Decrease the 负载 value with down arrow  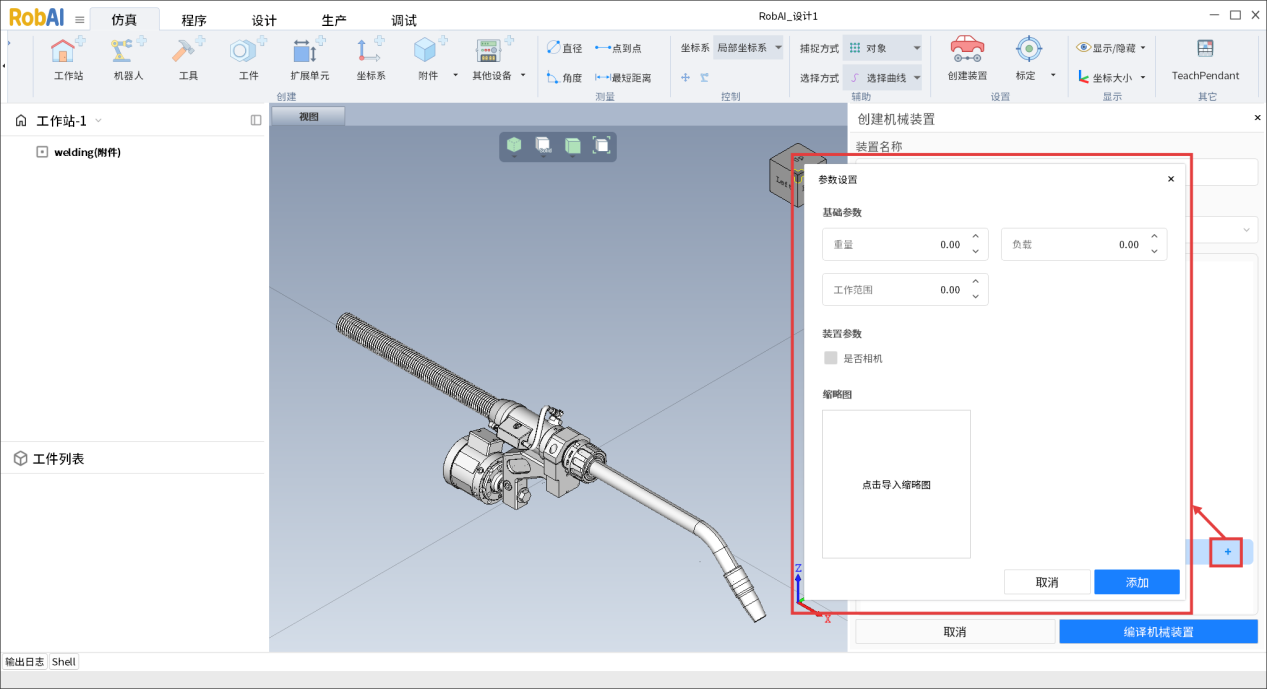click(1155, 252)
